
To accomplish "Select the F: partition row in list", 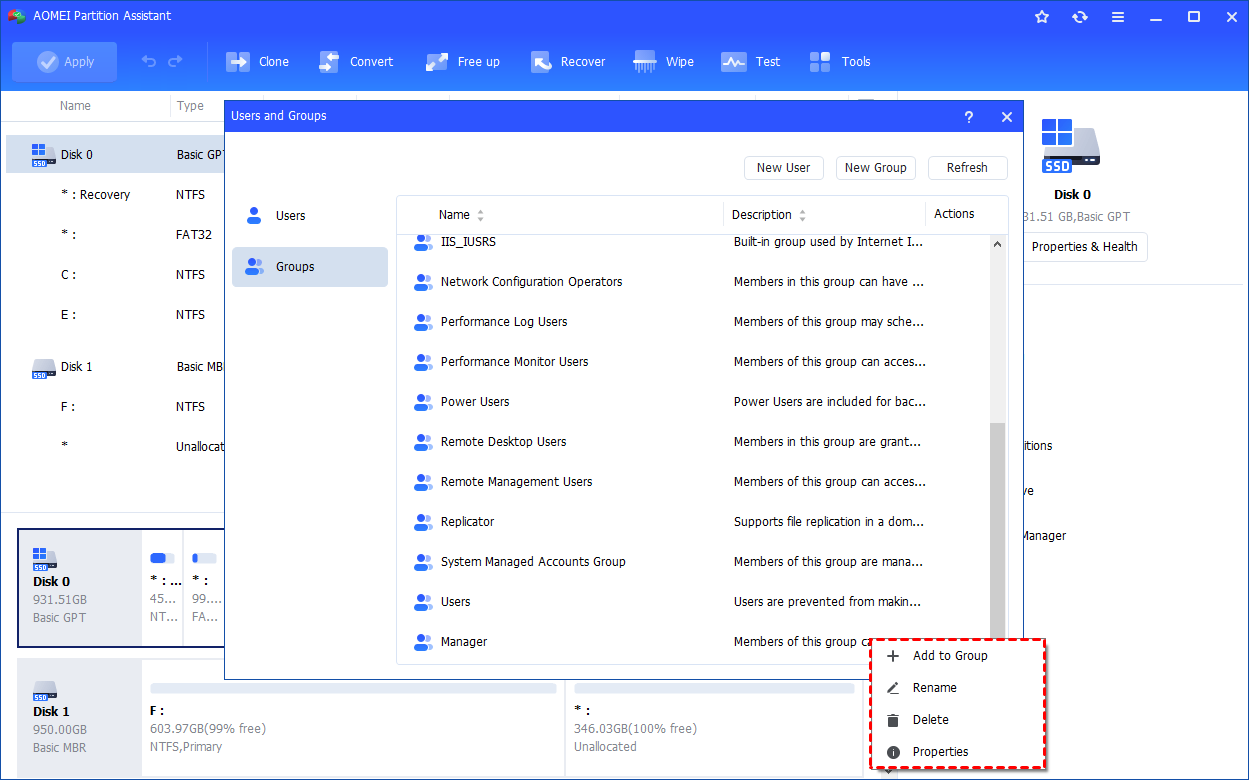I will pyautogui.click(x=116, y=407).
